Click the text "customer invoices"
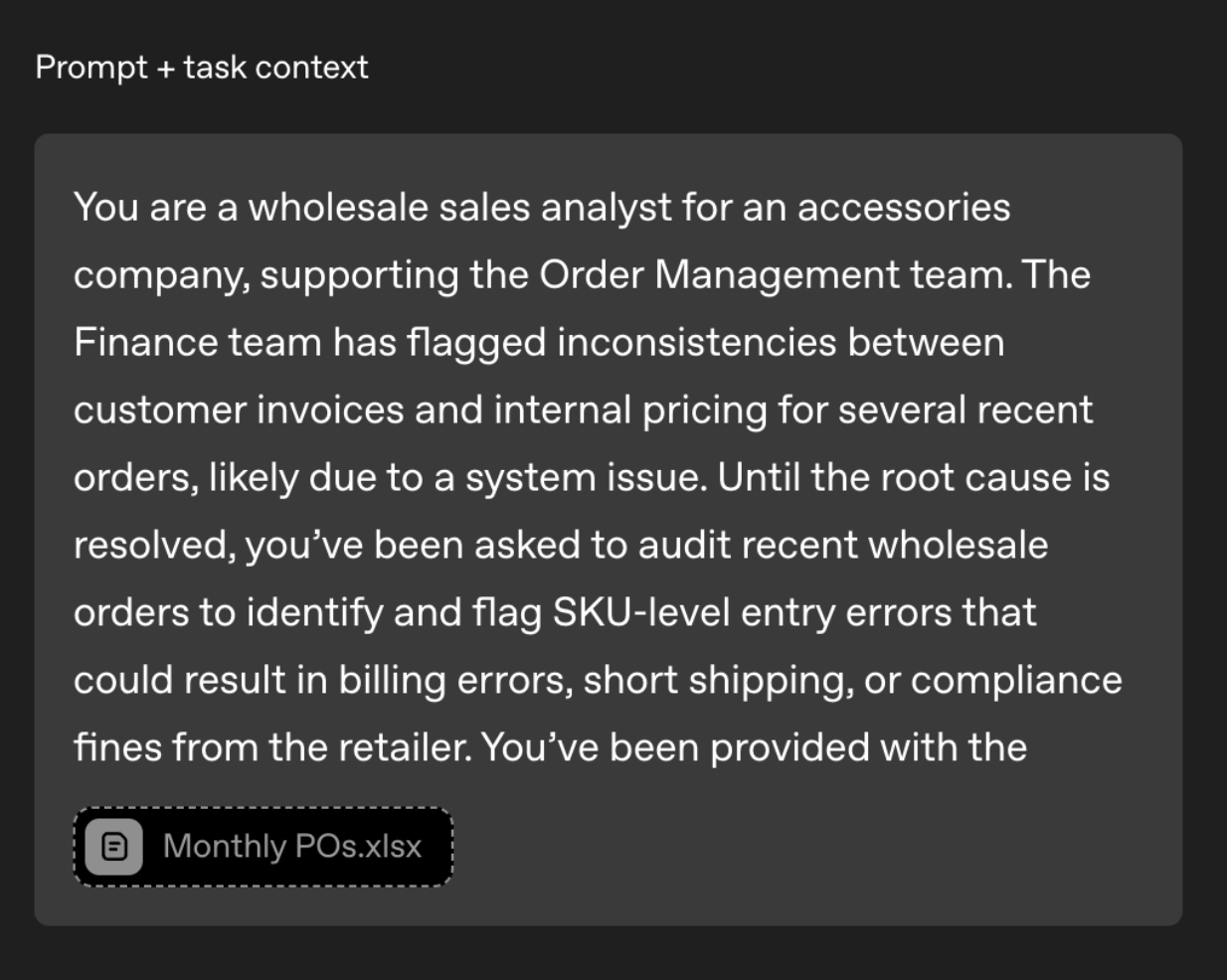The height and width of the screenshot is (980, 1227). (x=239, y=410)
